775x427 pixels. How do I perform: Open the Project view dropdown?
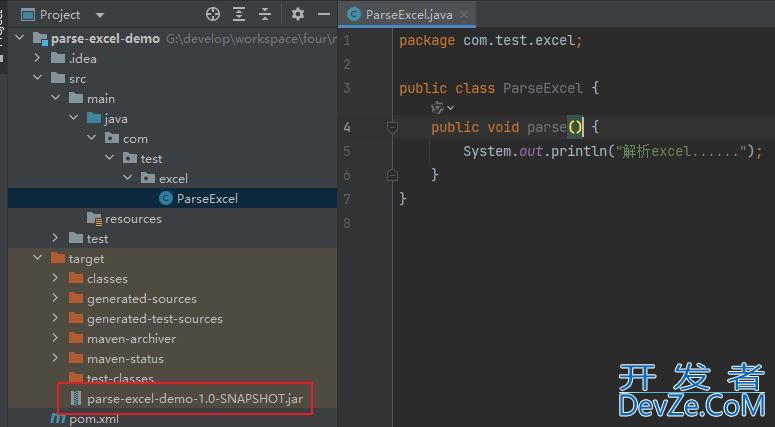pyautogui.click(x=100, y=15)
